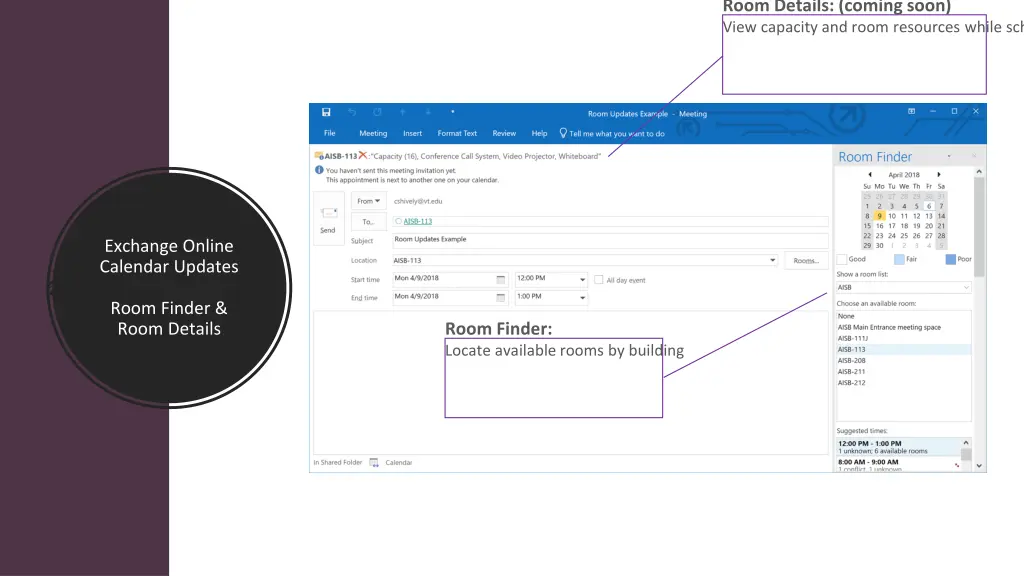Click the Undo arrow in quick access toolbar
Screen dimensions: 1024x576
point(352,112)
